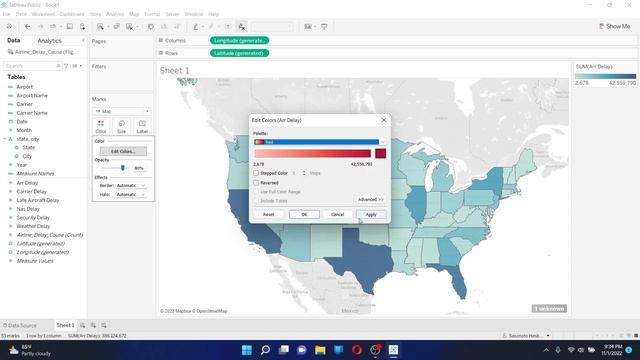
Task: Click the New Worksheet tab icon at bottom
Action: [x=83, y=325]
